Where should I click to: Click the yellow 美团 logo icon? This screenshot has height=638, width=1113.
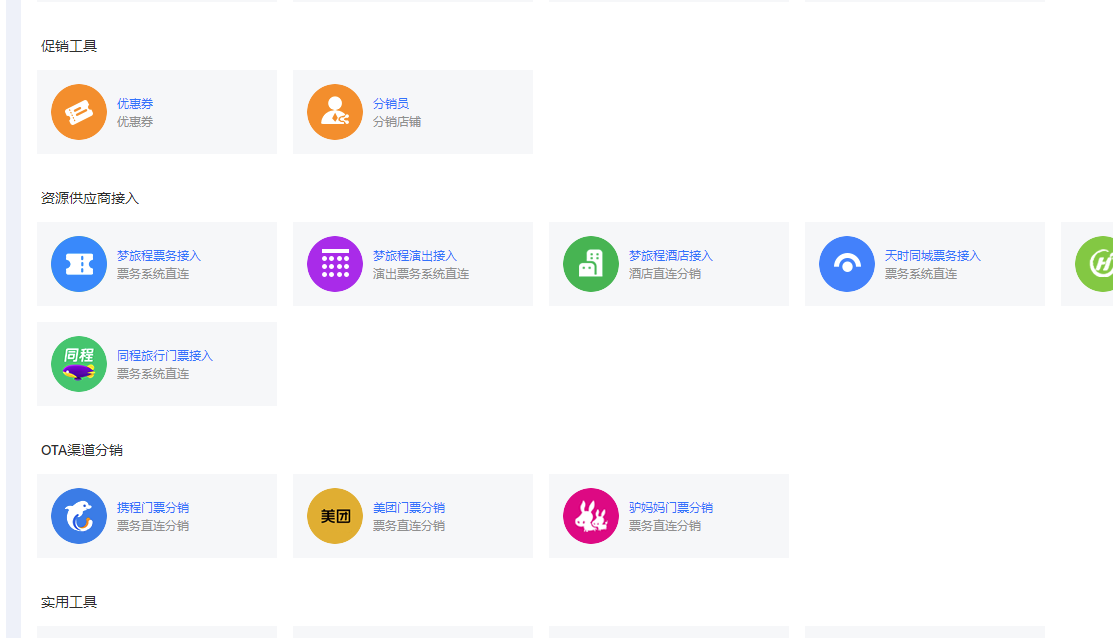pyautogui.click(x=335, y=516)
